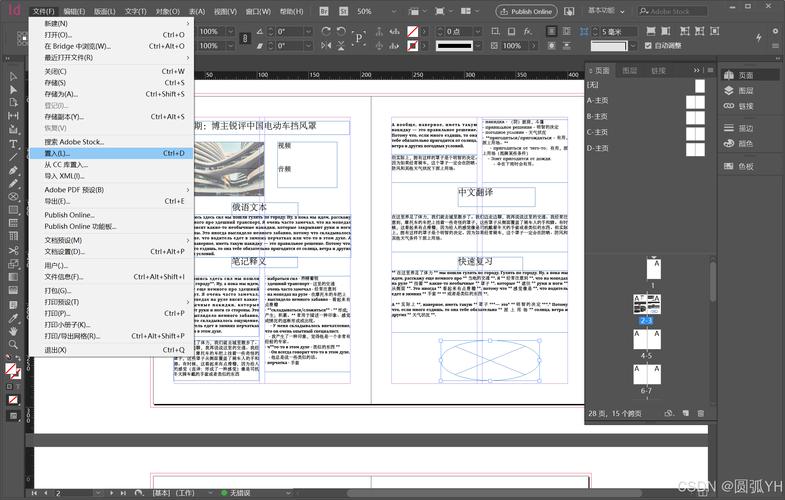Select the Direct Selection tool
This screenshot has height=500, width=785.
click(x=13, y=90)
